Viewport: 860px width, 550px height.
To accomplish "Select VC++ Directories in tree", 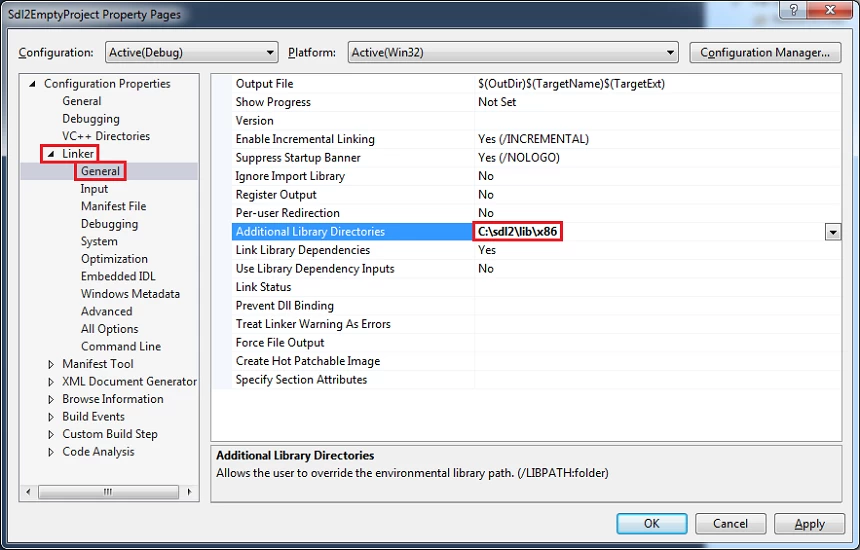I will coord(105,136).
